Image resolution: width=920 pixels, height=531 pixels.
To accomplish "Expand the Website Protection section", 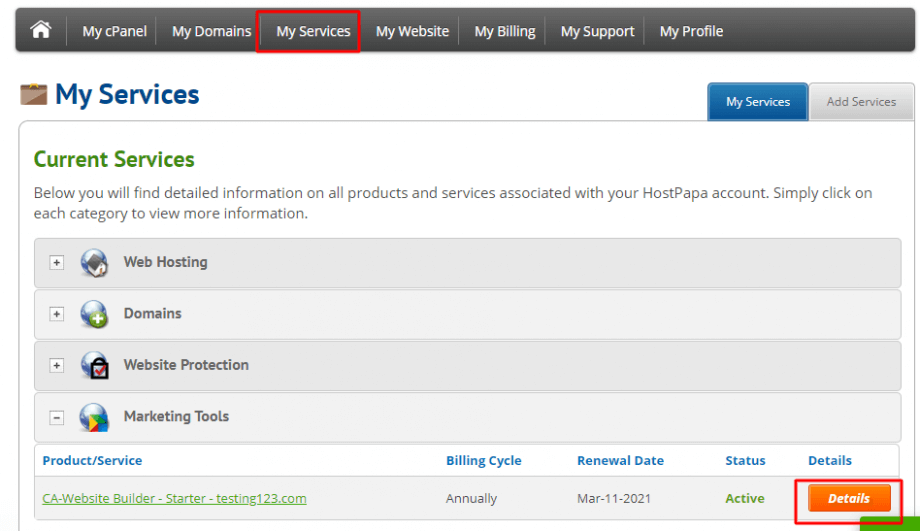I will pyautogui.click(x=56, y=366).
